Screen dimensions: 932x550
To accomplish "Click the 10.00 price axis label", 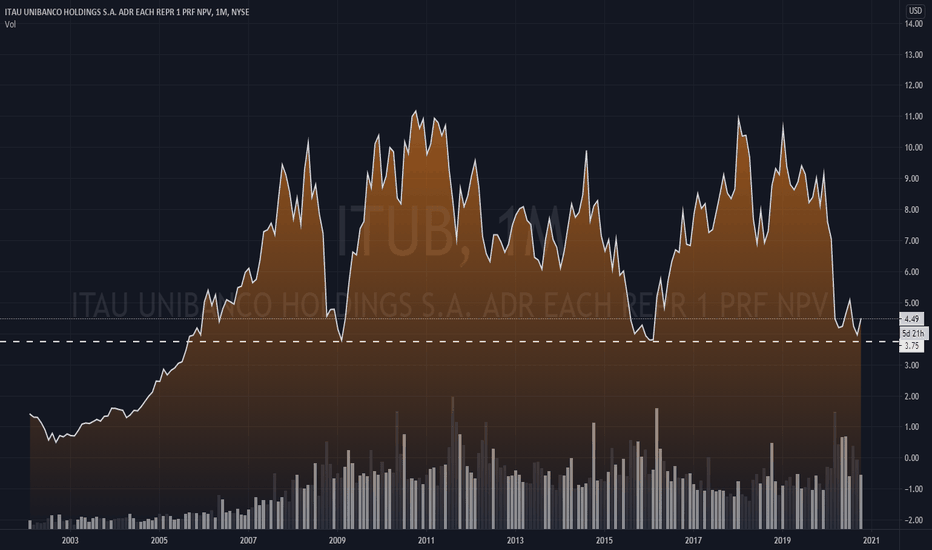I will click(x=914, y=147).
